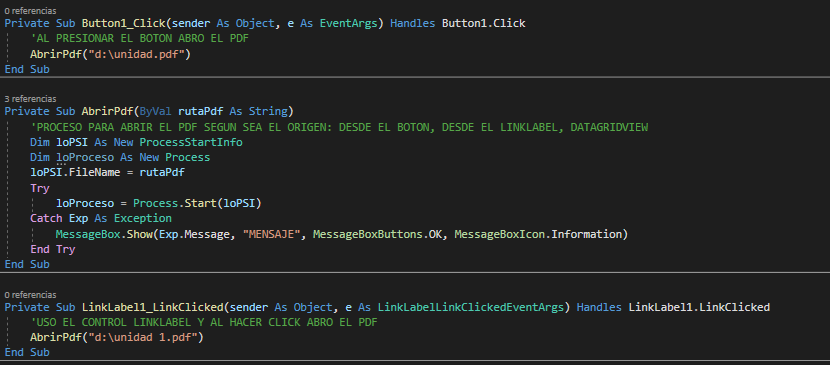Viewport: 830px width, 365px height.
Task: Click the rutaPdf parameter in AbrirPdf signature
Action: (x=197, y=112)
